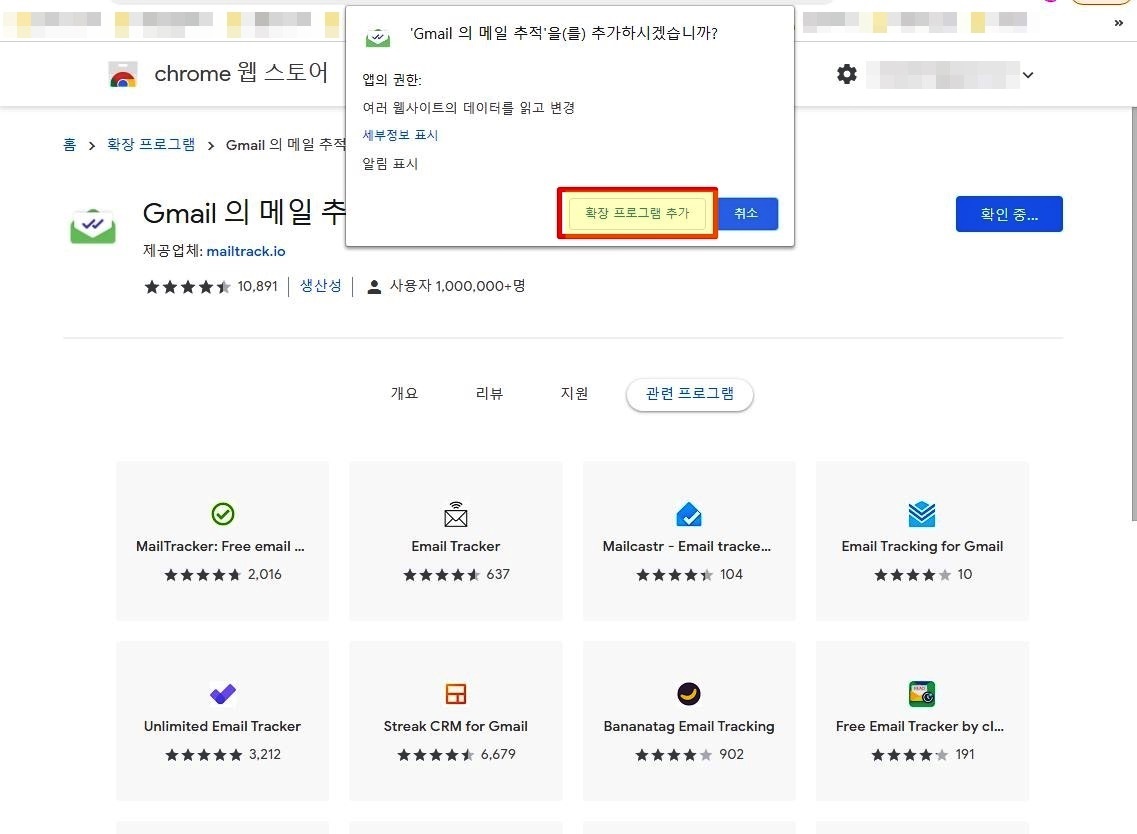The width and height of the screenshot is (1137, 834).
Task: Click the 여러 웹사이트의 데이터를 읽고 변경 text
Action: click(x=468, y=108)
